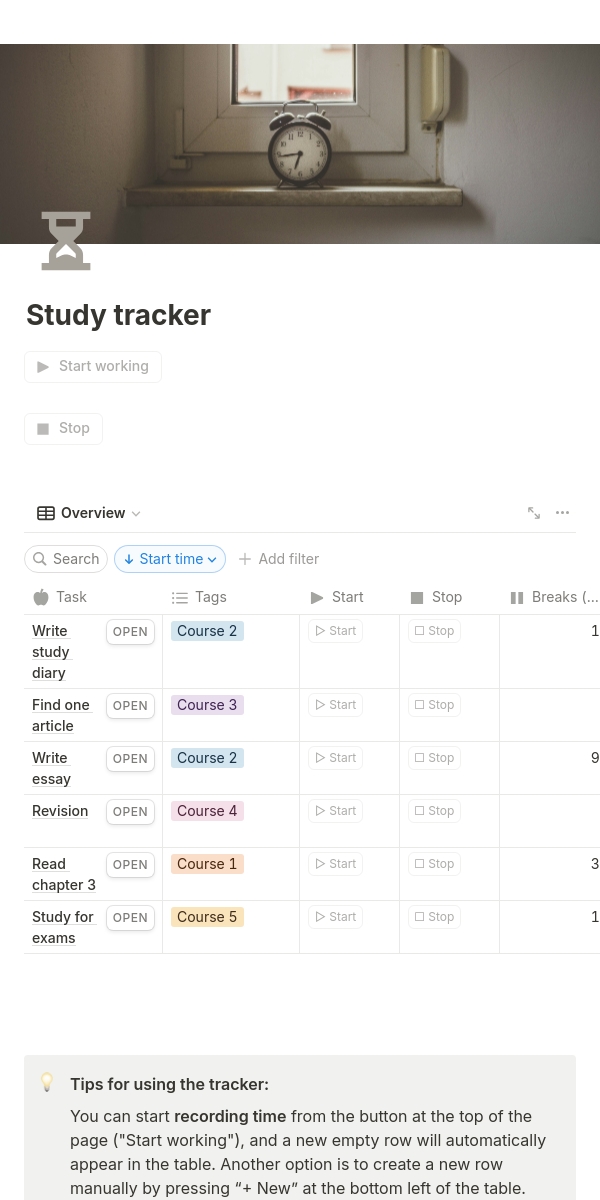Image resolution: width=600 pixels, height=1200 pixels.
Task: Open the Start time sort dropdown
Action: (x=170, y=559)
